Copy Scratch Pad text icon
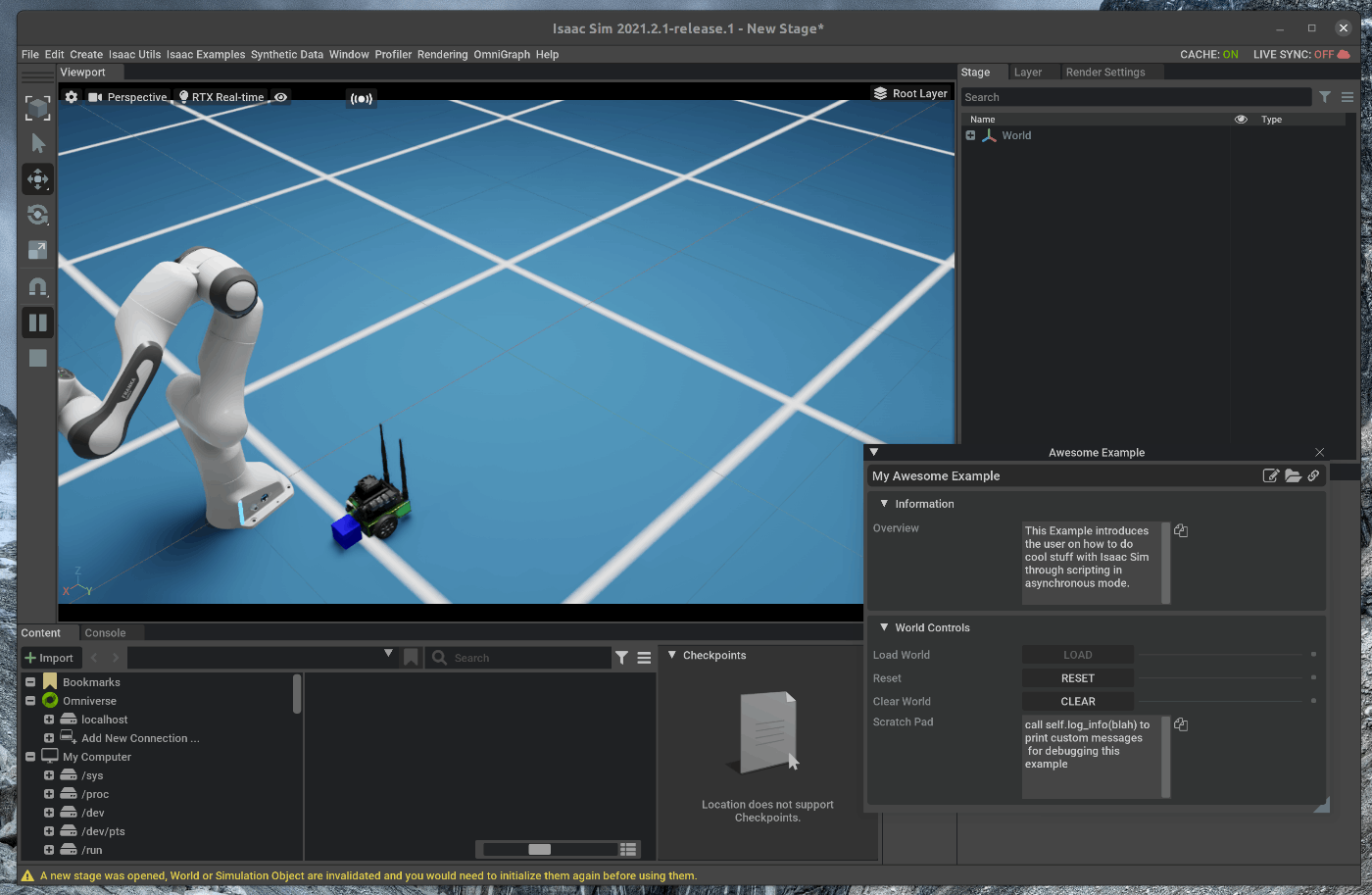The height and width of the screenshot is (895, 1372). click(x=1181, y=724)
